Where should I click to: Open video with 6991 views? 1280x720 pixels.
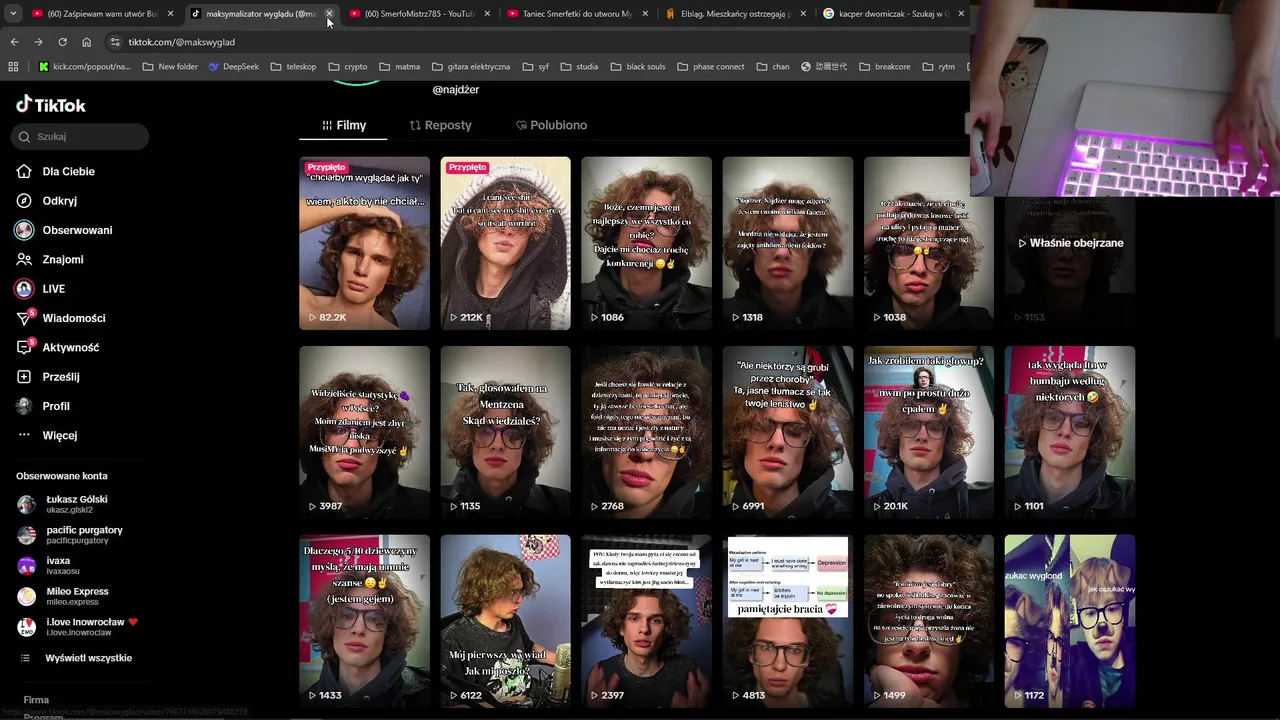pyautogui.click(x=787, y=432)
